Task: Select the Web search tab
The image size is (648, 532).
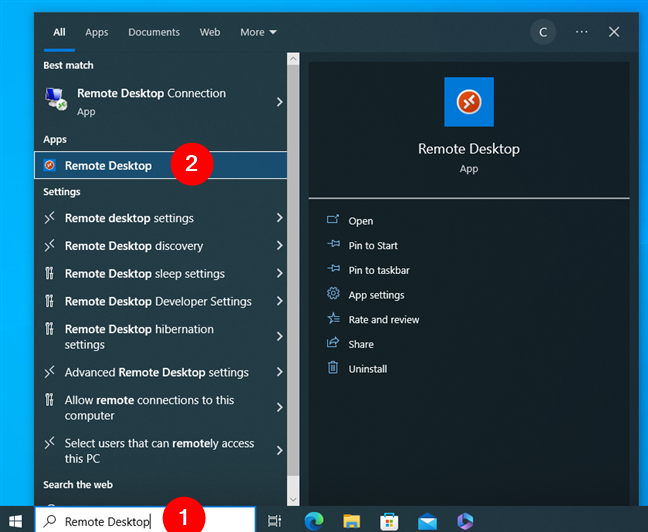Action: click(x=210, y=32)
